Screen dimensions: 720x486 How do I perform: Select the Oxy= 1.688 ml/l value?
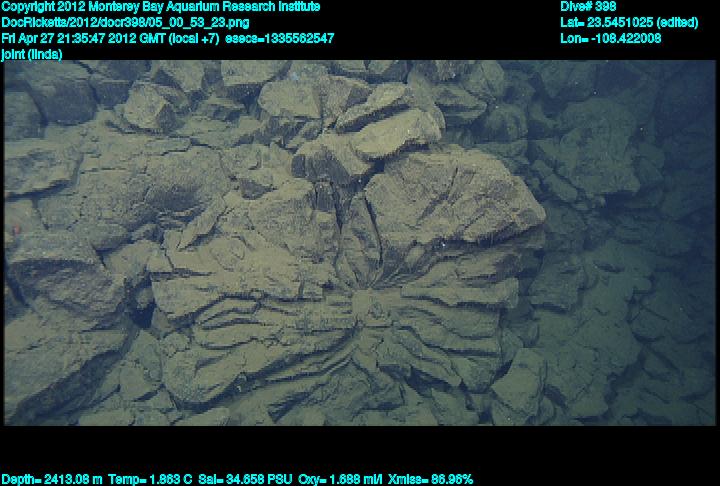click(x=340, y=480)
